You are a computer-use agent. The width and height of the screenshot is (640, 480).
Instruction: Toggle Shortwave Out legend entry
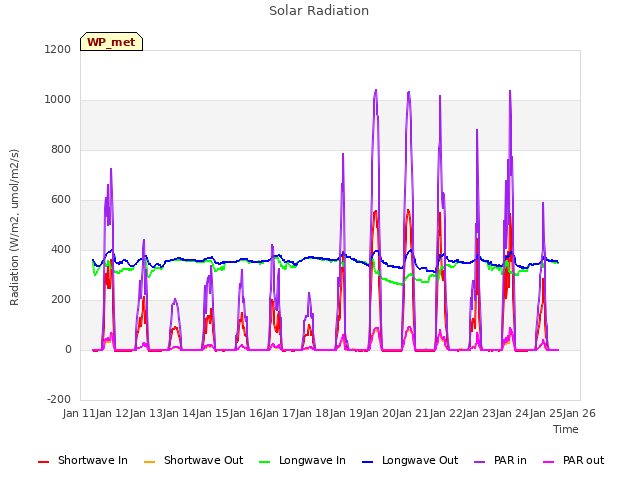pos(193,460)
